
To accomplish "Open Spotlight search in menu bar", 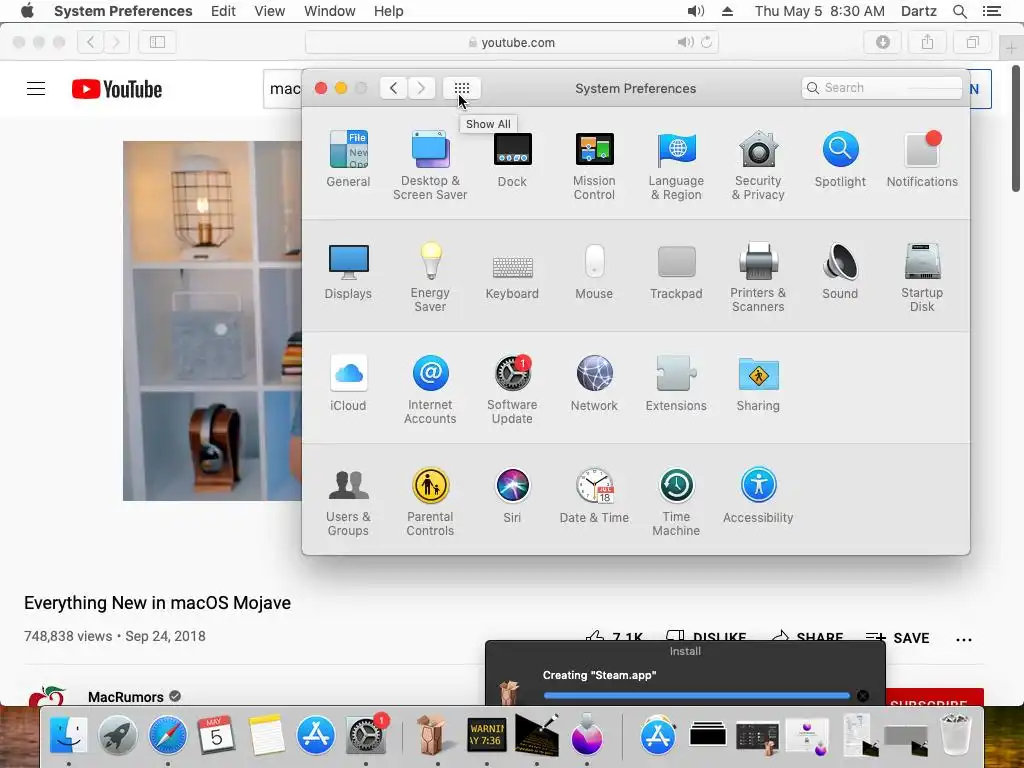I will point(959,11).
